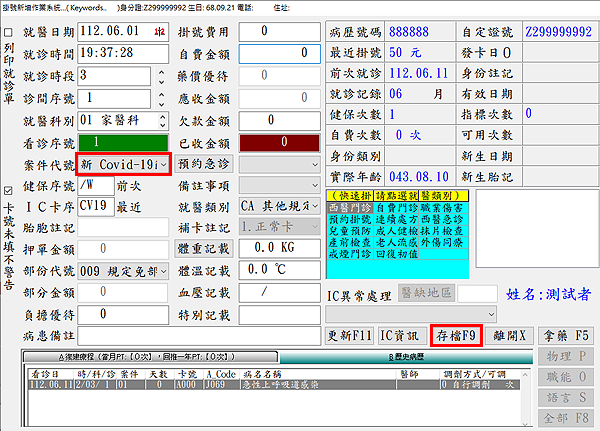Click the 預約急診 button
The width and height of the screenshot is (600, 431).
203,164
